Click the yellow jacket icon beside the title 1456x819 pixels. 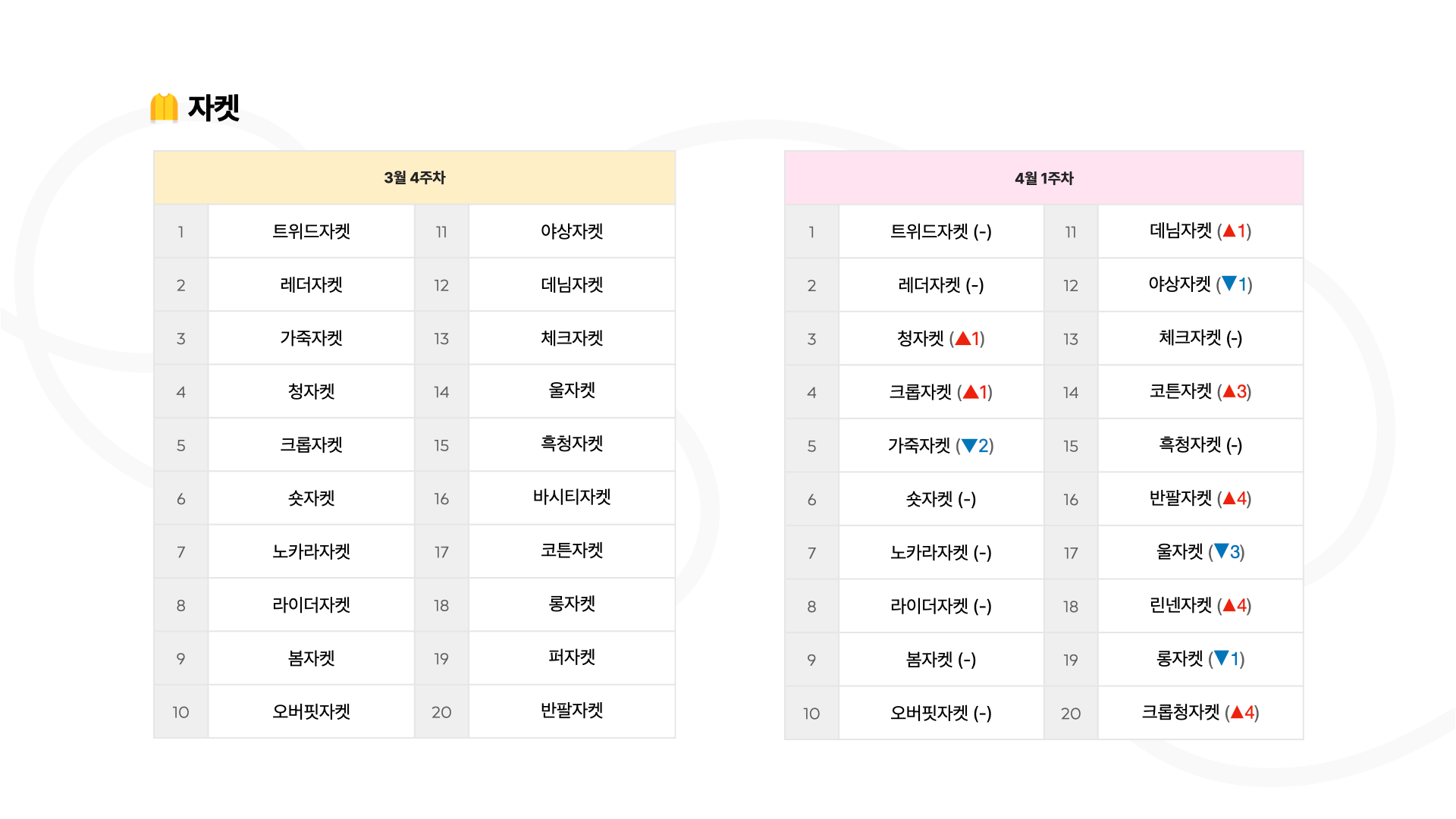pyautogui.click(x=164, y=108)
